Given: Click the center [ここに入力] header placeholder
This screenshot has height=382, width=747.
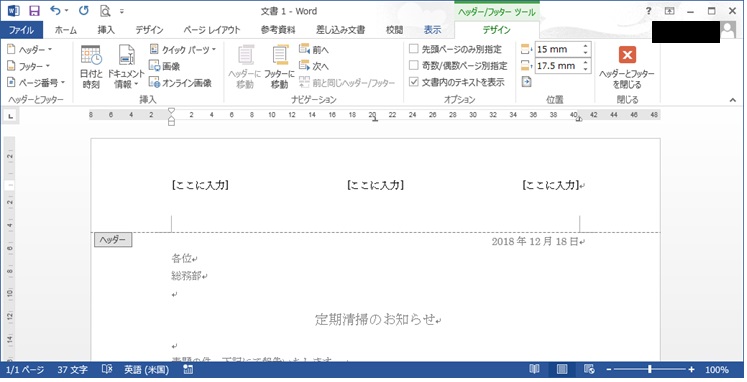Looking at the screenshot, I should pyautogui.click(x=375, y=185).
